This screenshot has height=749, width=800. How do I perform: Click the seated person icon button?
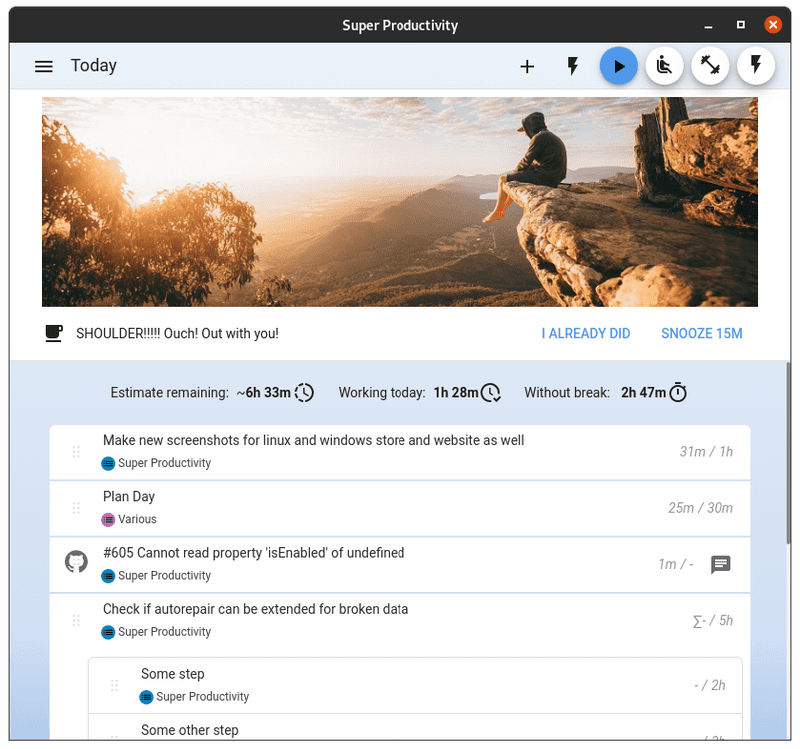[664, 66]
